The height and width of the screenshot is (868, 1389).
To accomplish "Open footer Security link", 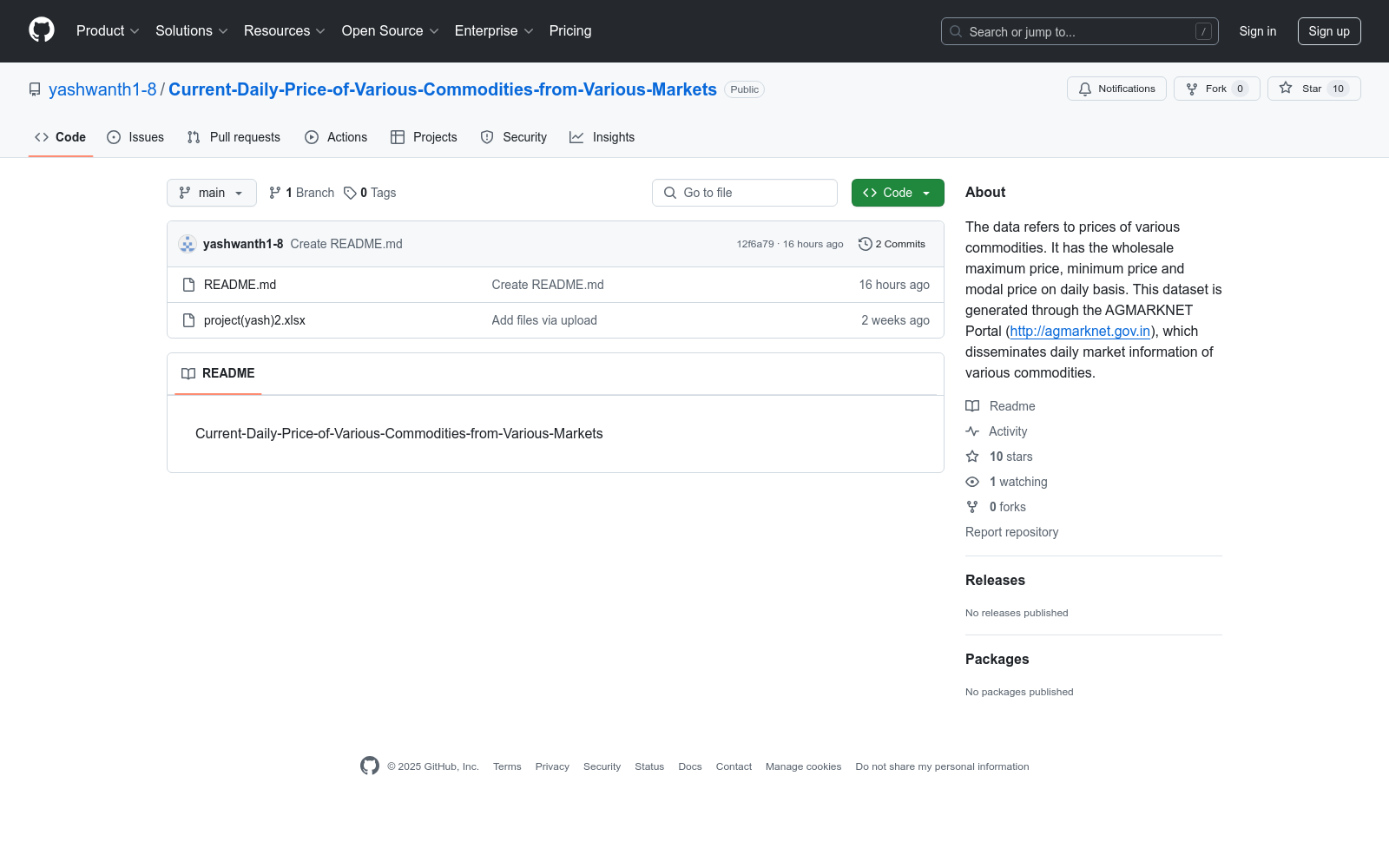I will (602, 766).
